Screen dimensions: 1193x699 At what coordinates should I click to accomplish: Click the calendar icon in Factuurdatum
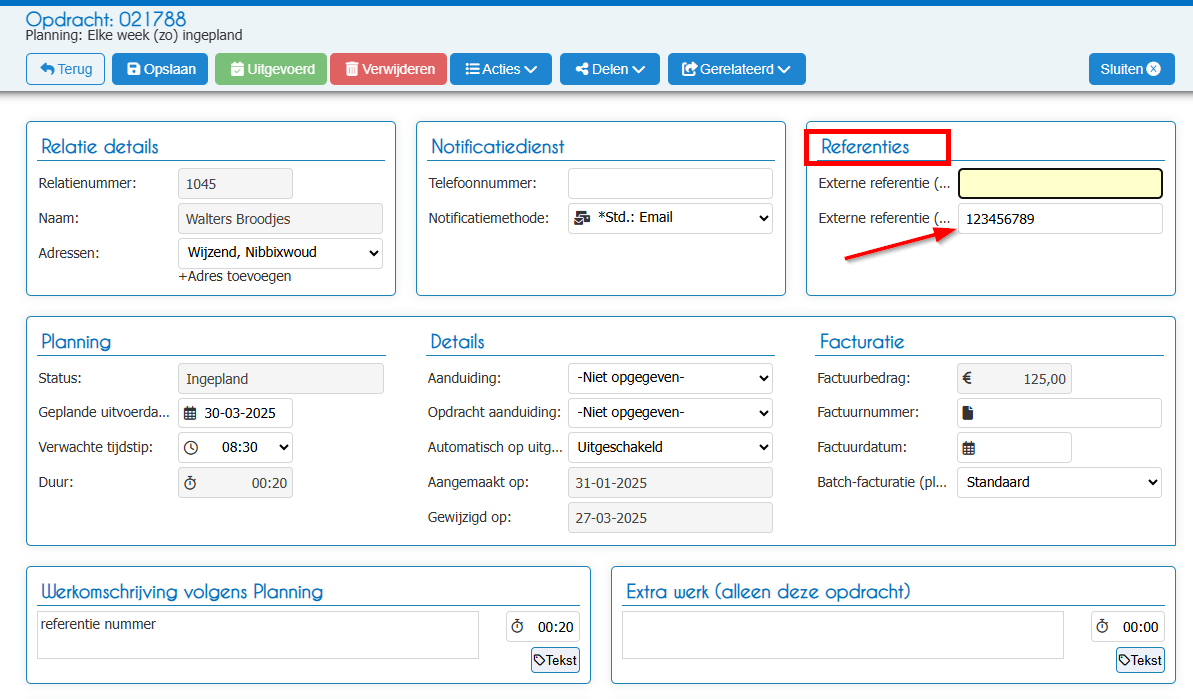tap(969, 448)
